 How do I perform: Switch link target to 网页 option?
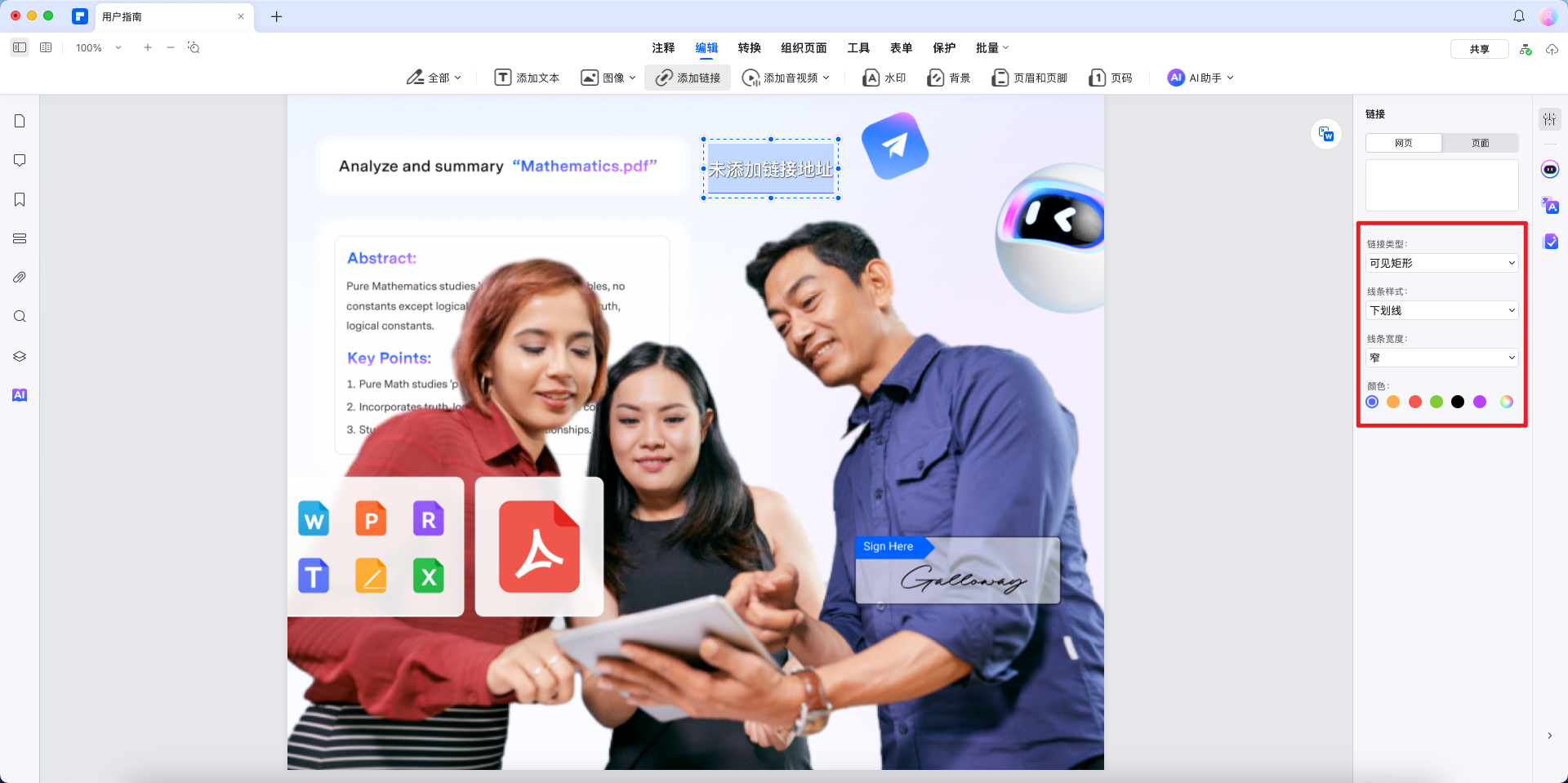point(1404,143)
